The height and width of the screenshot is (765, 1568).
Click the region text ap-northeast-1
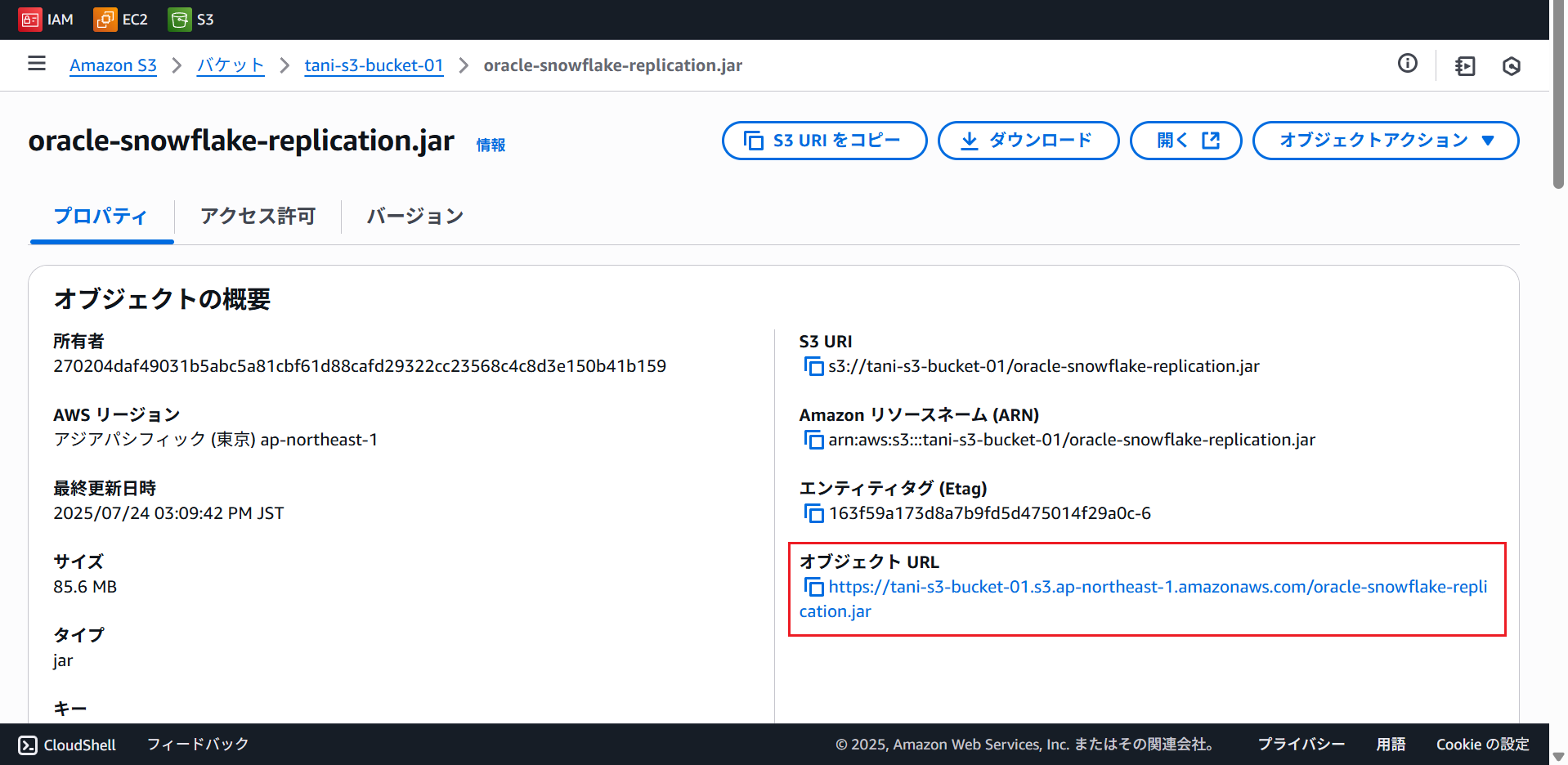tap(319, 440)
